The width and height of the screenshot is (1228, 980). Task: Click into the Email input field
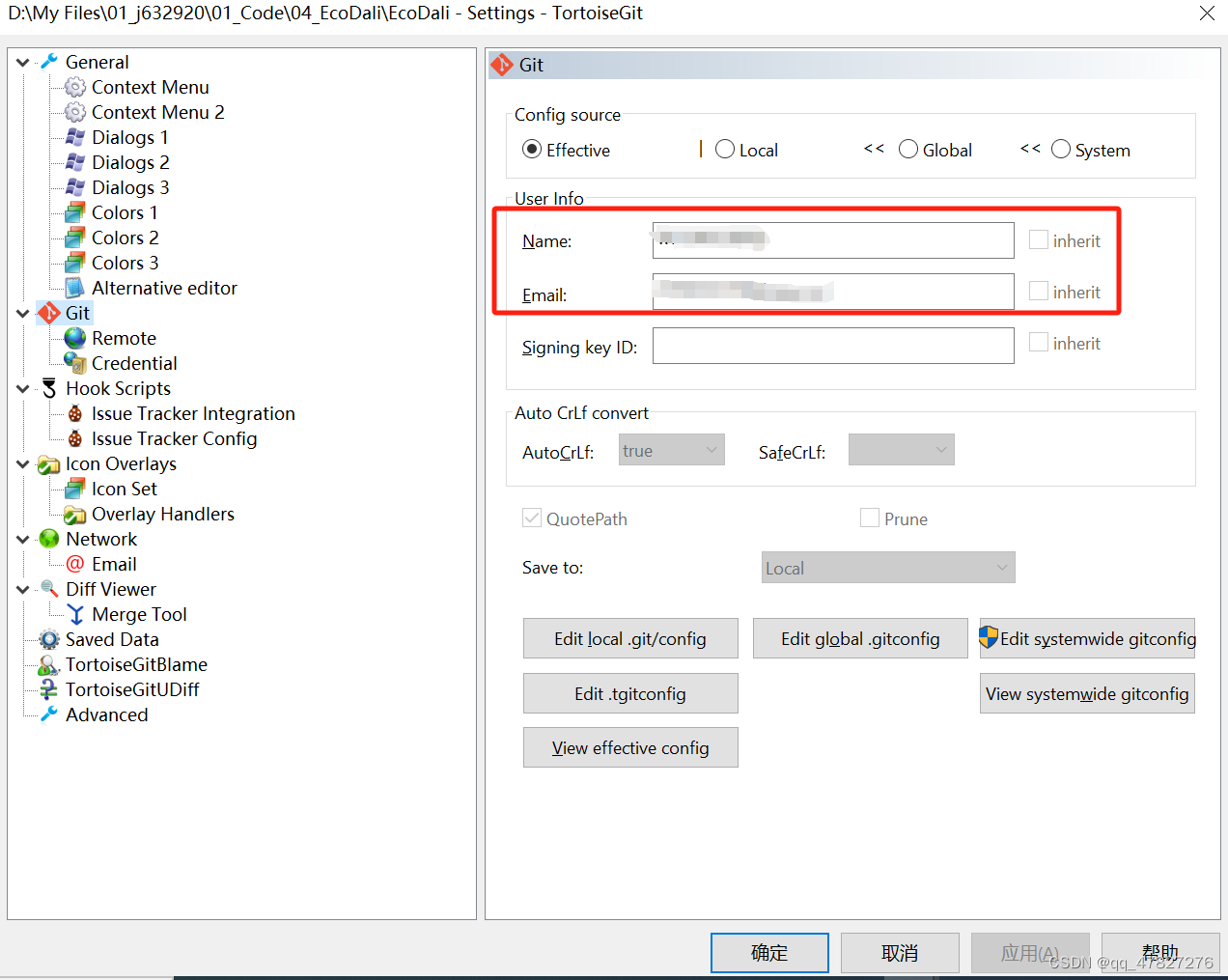833,292
